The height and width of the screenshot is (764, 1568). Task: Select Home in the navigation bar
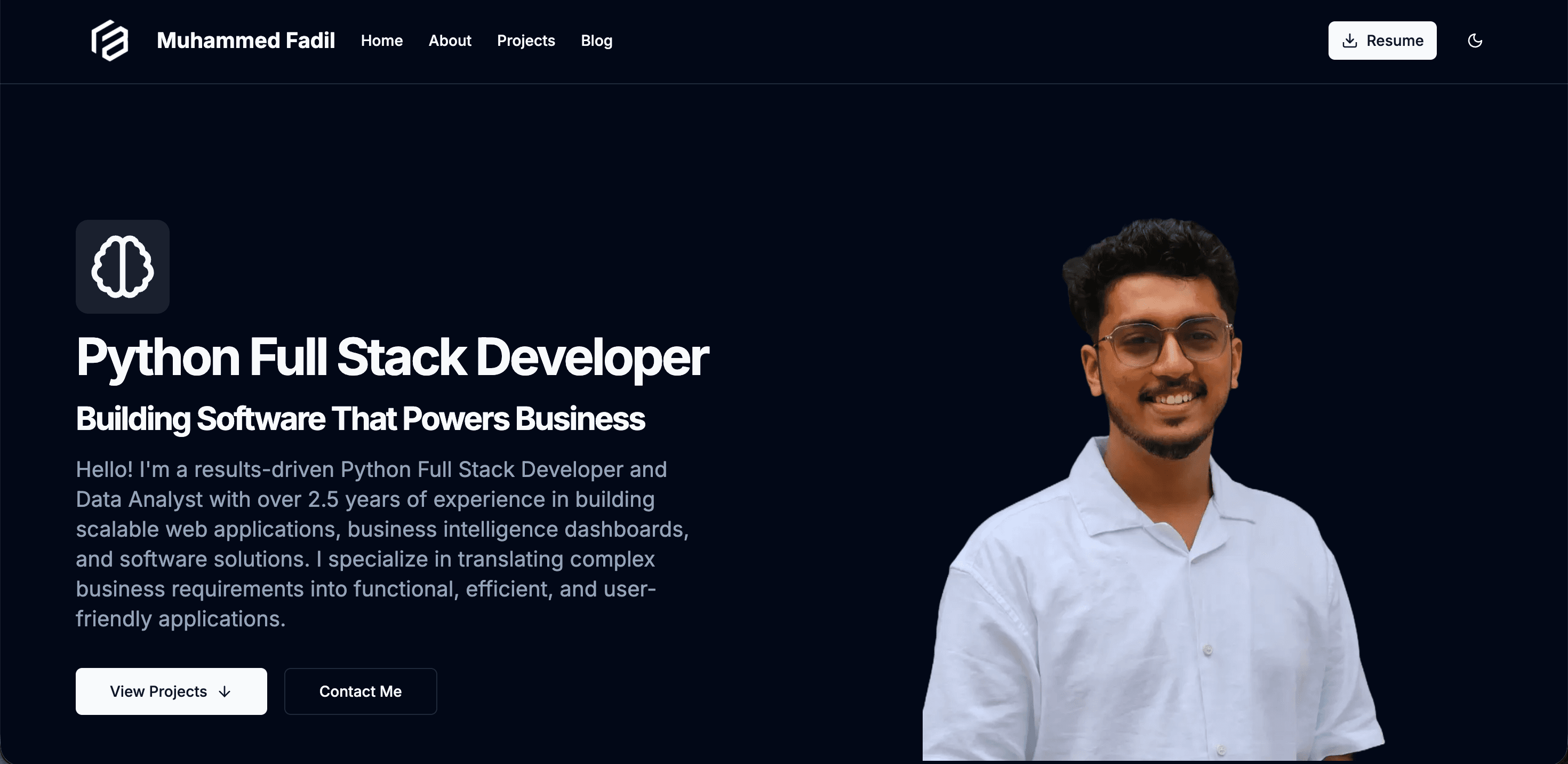click(x=382, y=40)
